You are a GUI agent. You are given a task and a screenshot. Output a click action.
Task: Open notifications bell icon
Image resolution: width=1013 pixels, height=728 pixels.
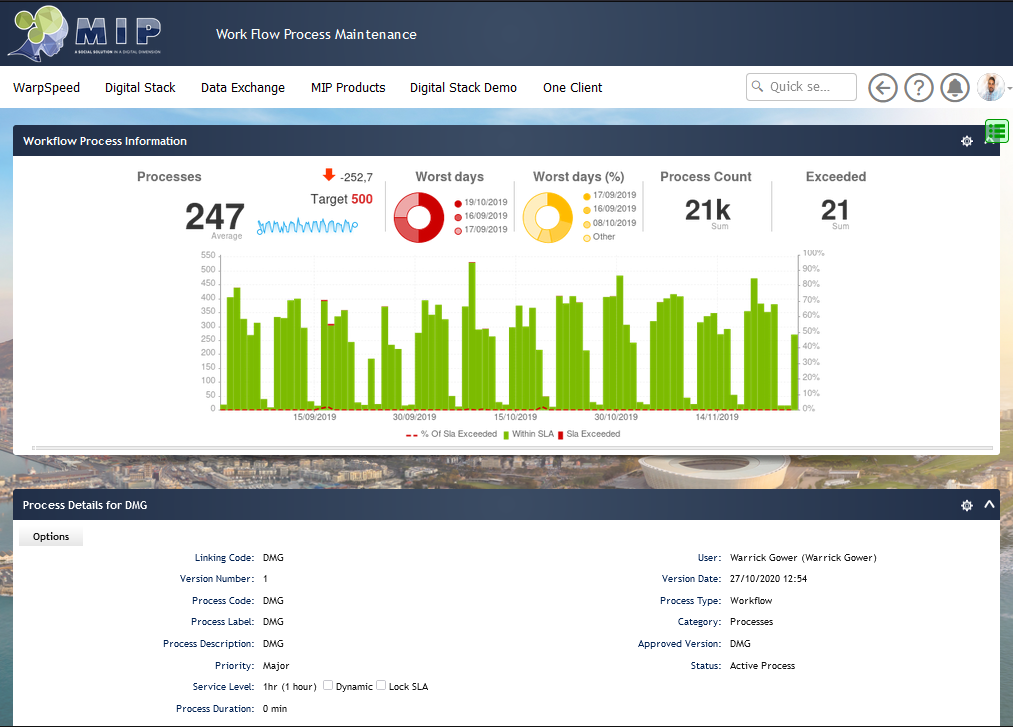point(955,88)
